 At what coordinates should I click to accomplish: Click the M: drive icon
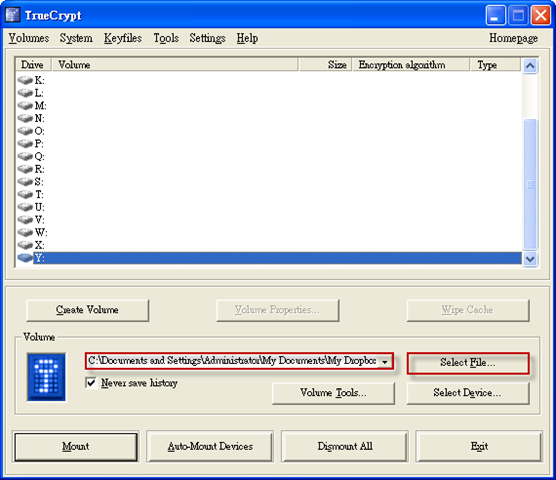pos(25,106)
